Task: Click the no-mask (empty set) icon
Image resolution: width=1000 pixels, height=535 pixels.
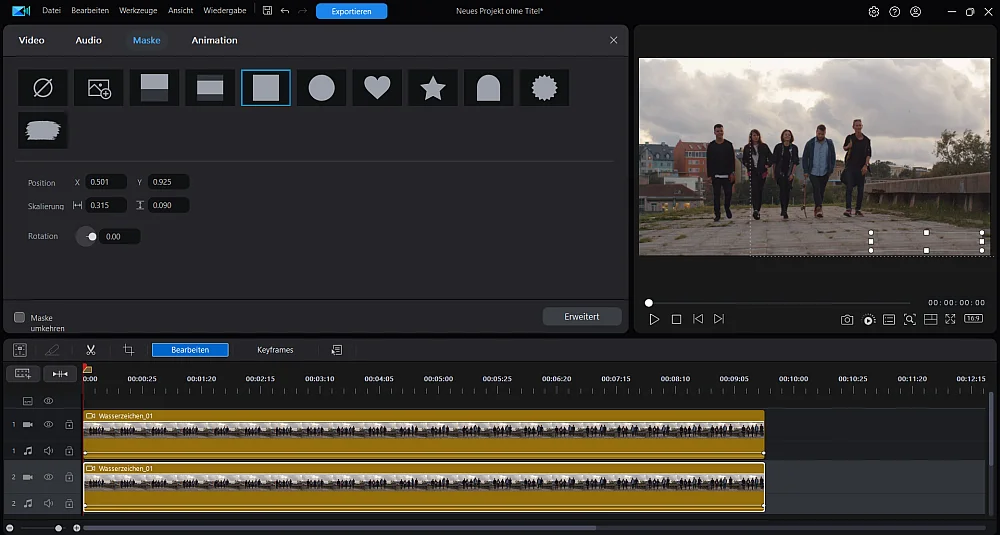Action: [x=43, y=88]
